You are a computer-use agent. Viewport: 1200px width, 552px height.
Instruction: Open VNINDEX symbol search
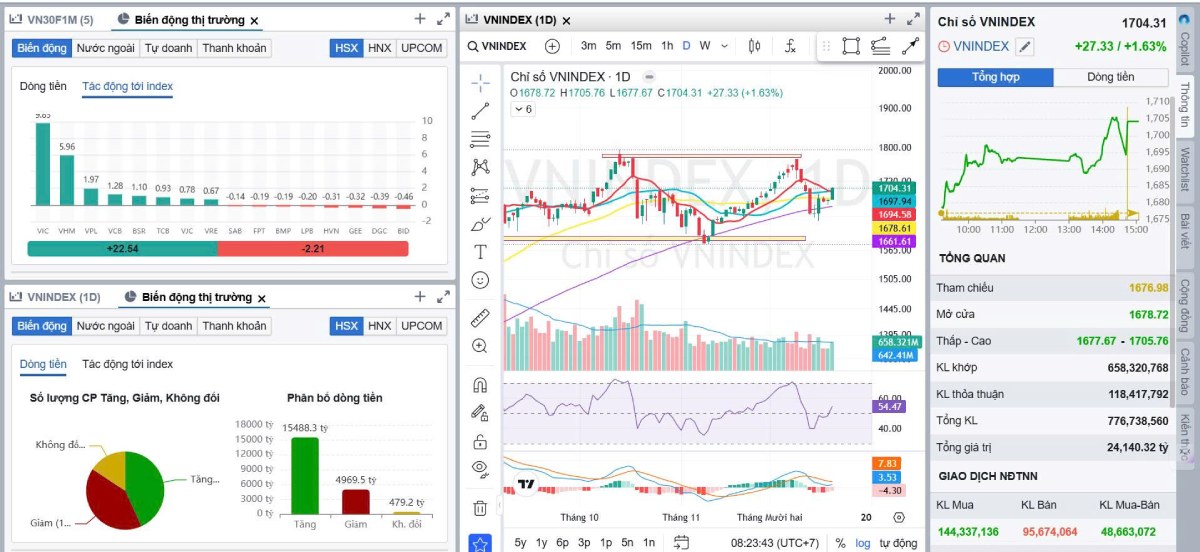coord(497,45)
